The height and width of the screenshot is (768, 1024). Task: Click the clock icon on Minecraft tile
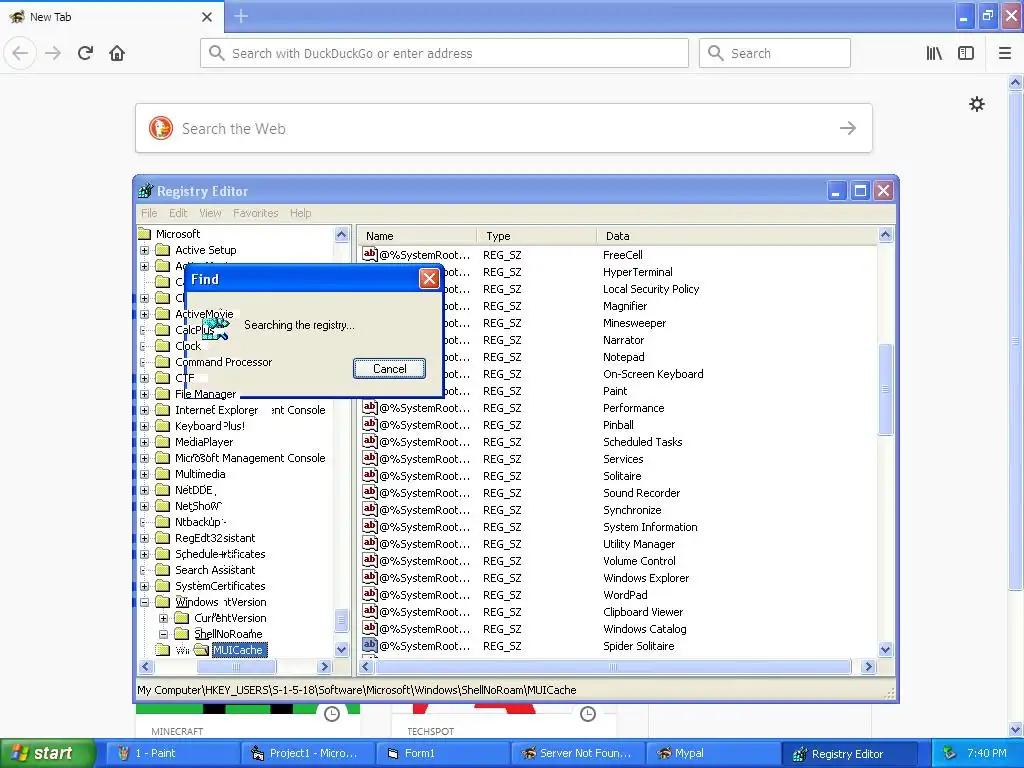[x=332, y=714]
